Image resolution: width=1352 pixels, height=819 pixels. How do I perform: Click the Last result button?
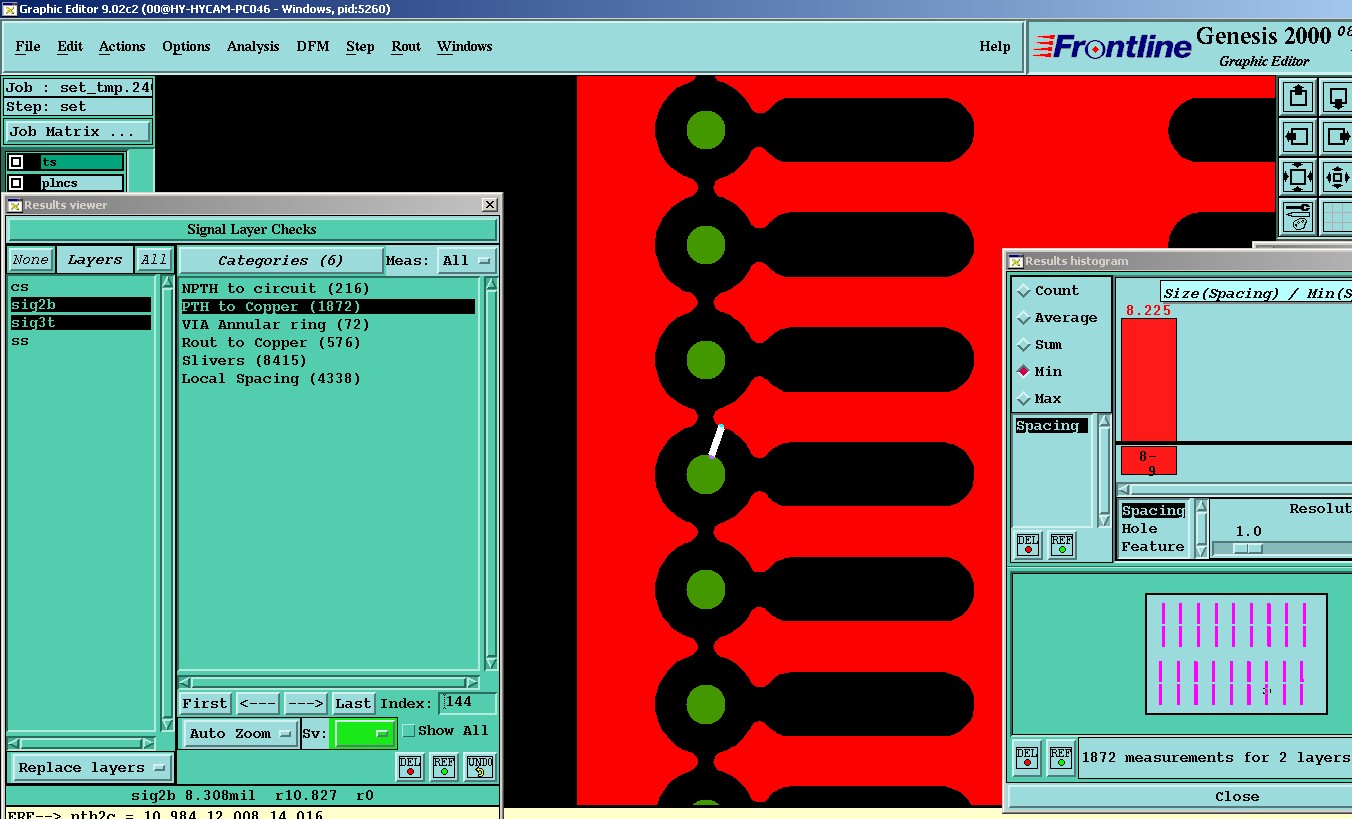353,704
